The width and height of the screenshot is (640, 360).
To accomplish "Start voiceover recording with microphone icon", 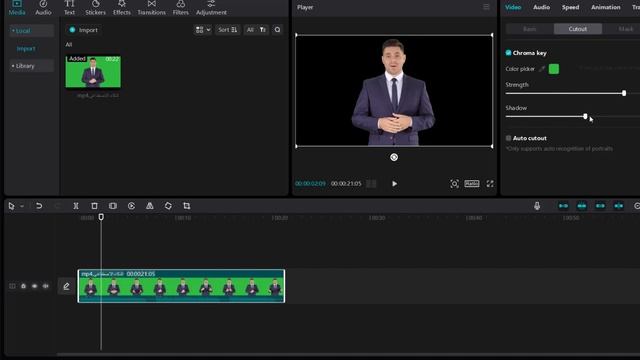I will tap(537, 206).
